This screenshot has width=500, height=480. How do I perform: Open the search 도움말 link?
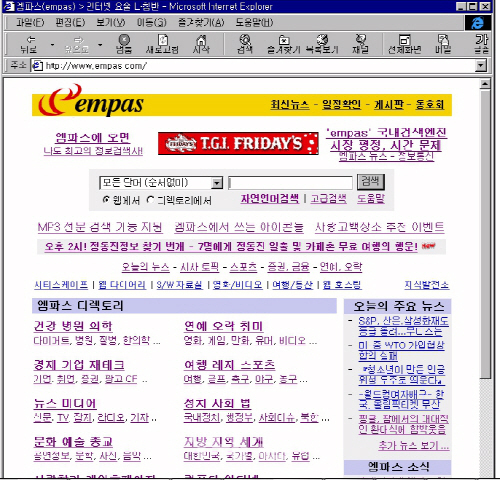tap(371, 199)
